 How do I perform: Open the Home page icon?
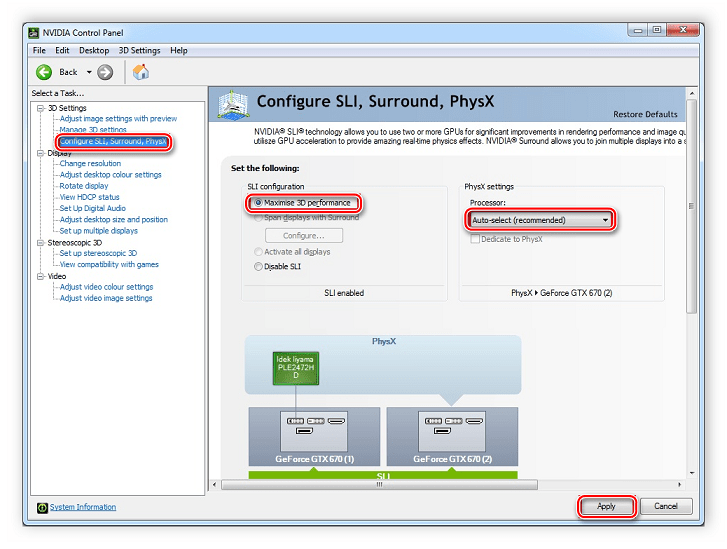pyautogui.click(x=141, y=72)
